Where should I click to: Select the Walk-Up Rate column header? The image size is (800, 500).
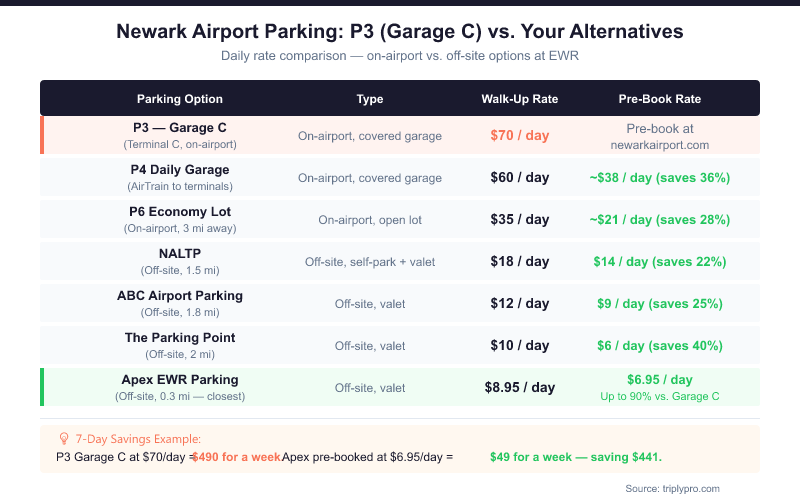pos(519,99)
